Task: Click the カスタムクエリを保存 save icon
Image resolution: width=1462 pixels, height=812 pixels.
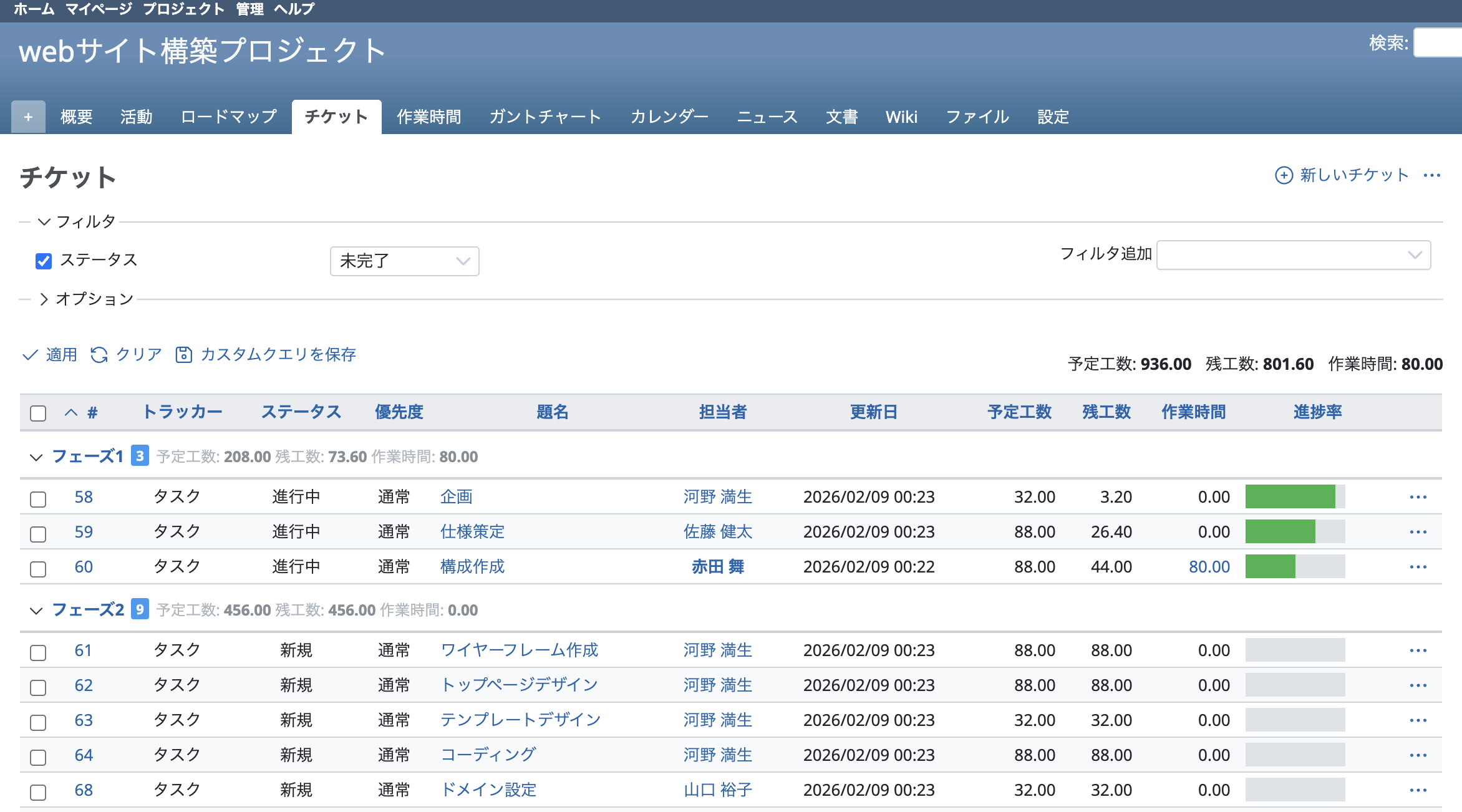Action: (183, 355)
